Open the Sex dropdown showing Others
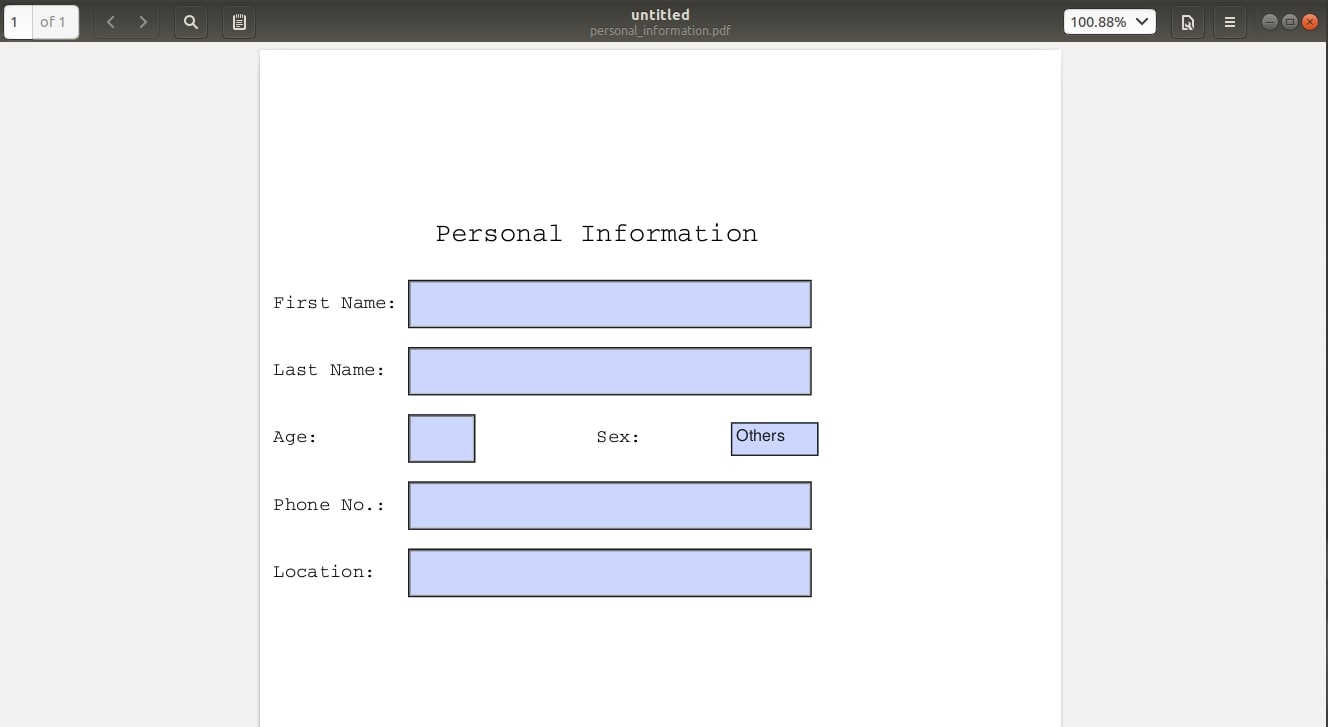Screen dimensions: 1328x727 775,439
